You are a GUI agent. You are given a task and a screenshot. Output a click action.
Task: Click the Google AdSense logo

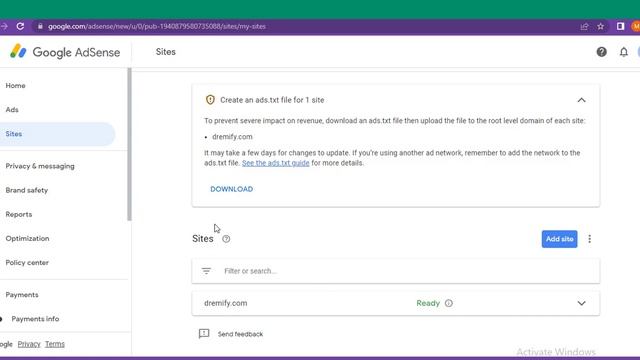coord(65,52)
